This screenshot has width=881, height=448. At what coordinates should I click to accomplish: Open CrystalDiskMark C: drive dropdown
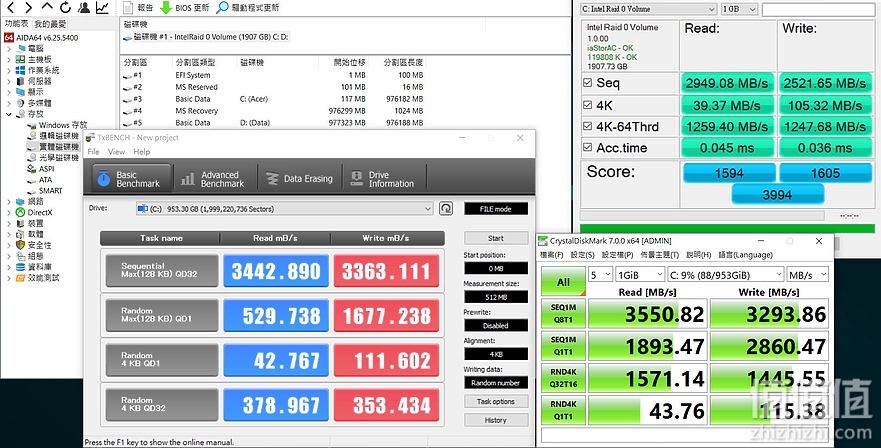point(726,275)
